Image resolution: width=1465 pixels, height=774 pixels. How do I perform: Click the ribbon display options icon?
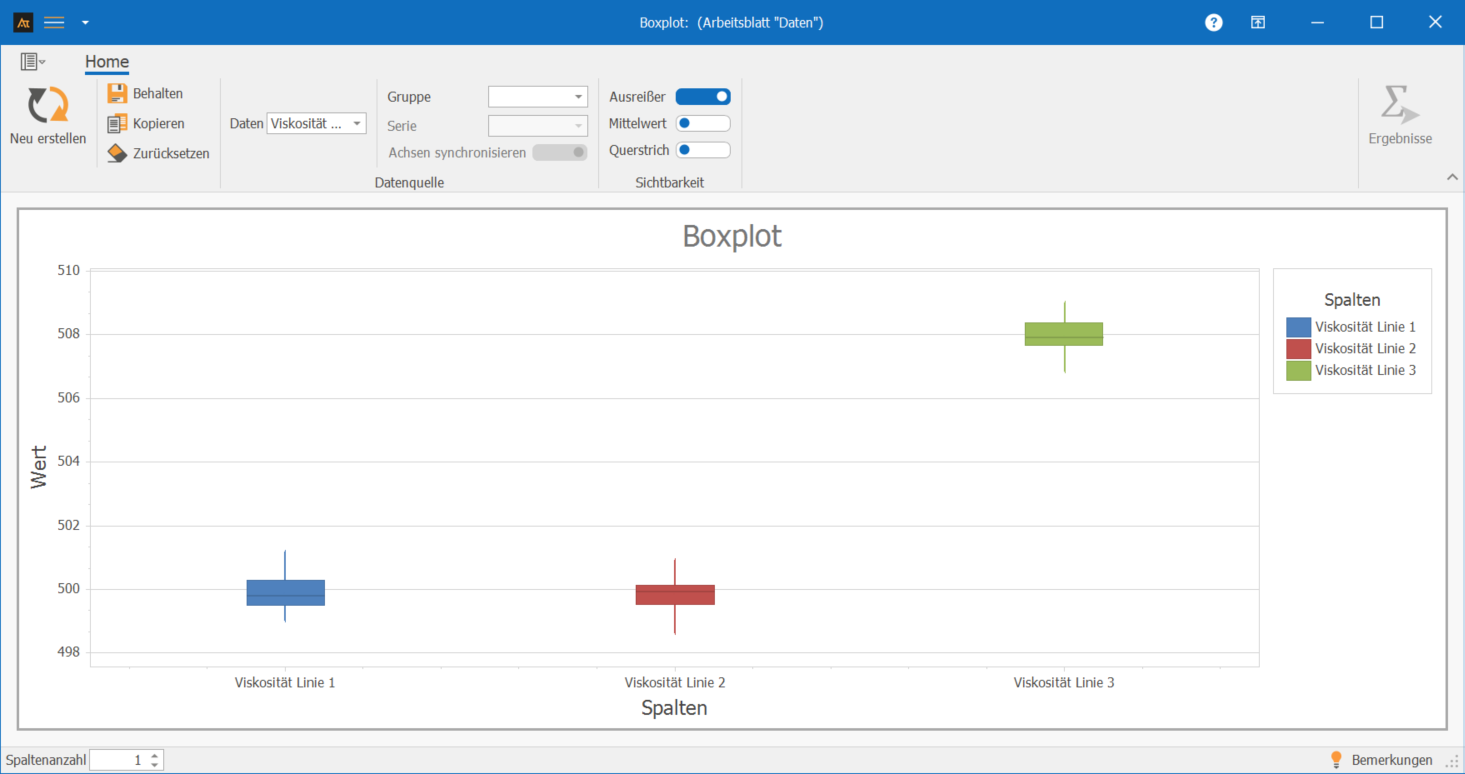[x=1258, y=22]
